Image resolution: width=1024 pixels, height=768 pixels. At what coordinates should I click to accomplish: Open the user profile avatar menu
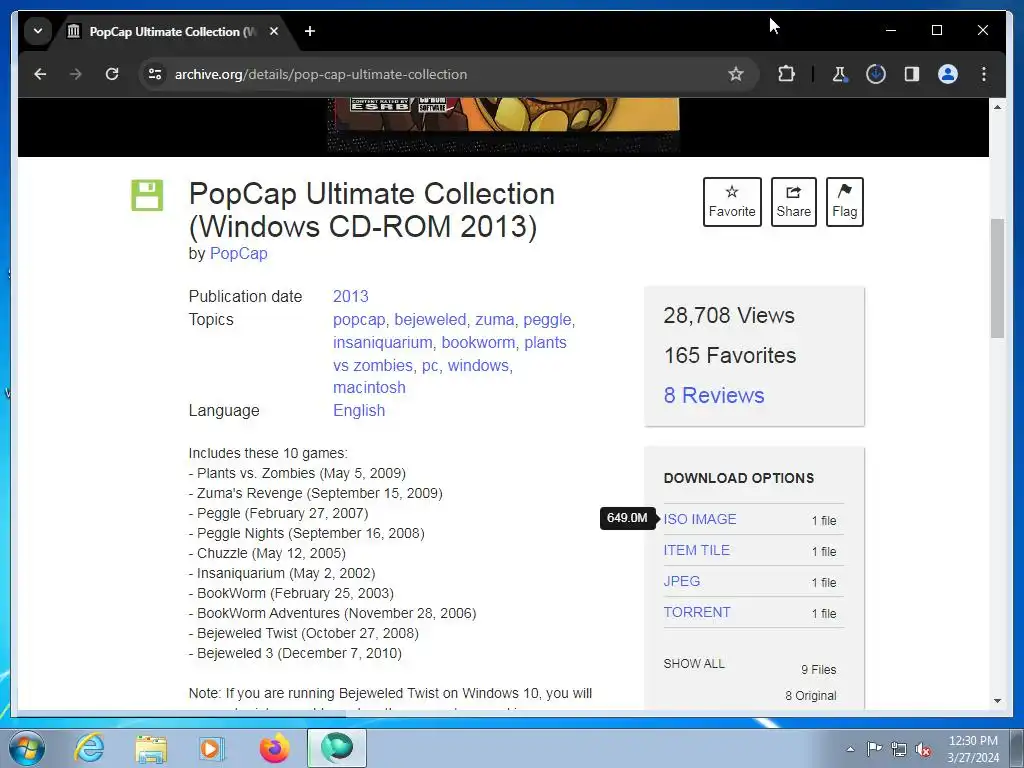tap(948, 74)
